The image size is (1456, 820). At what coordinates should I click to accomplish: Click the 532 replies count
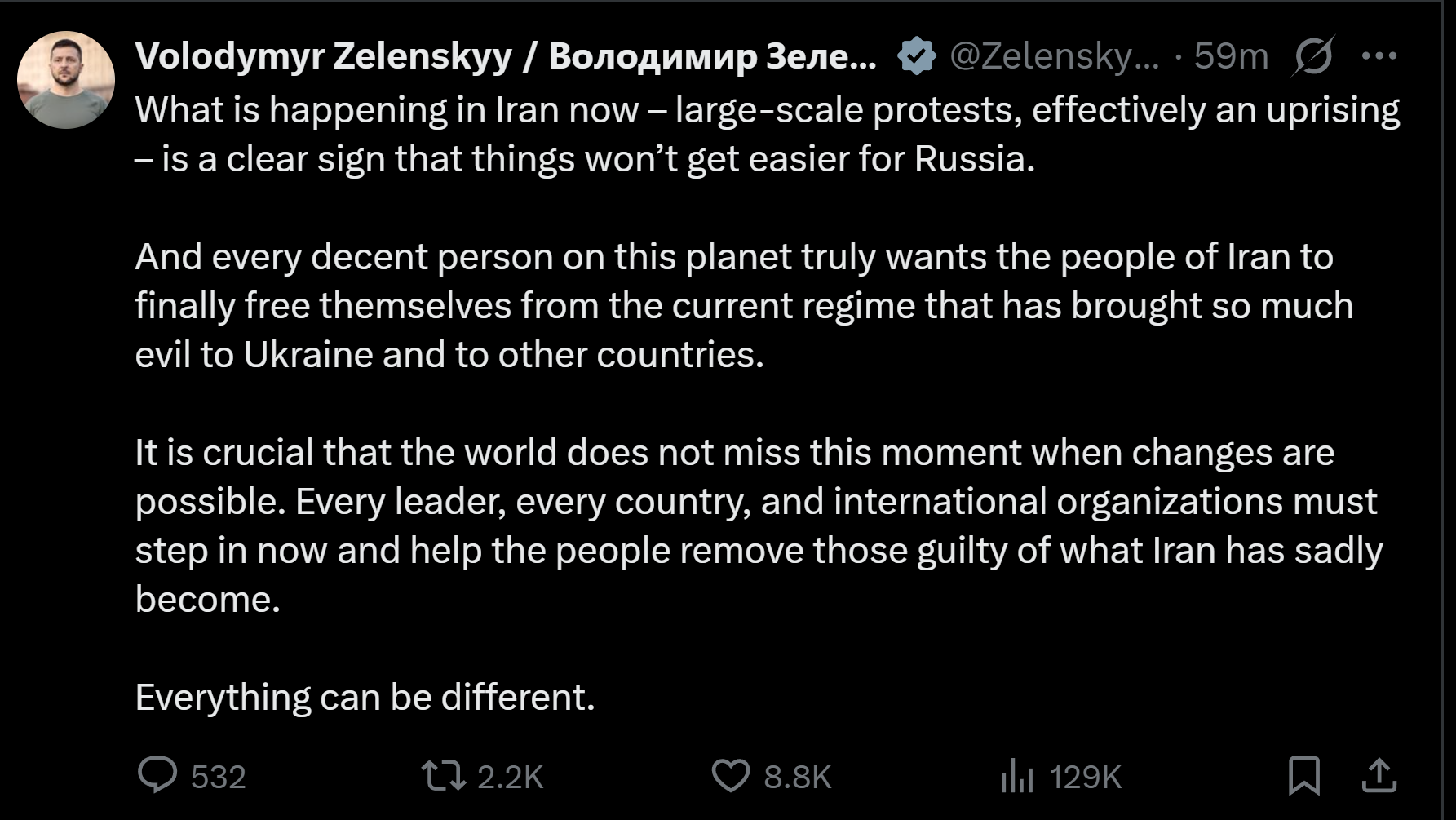coord(218,777)
